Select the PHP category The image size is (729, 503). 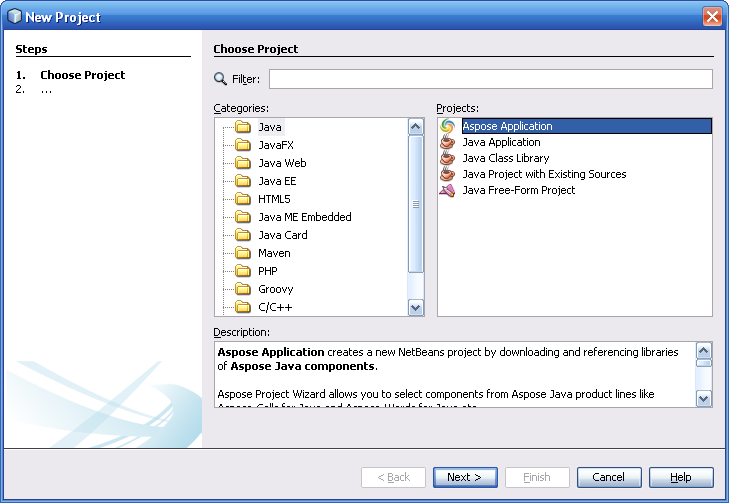(x=268, y=271)
